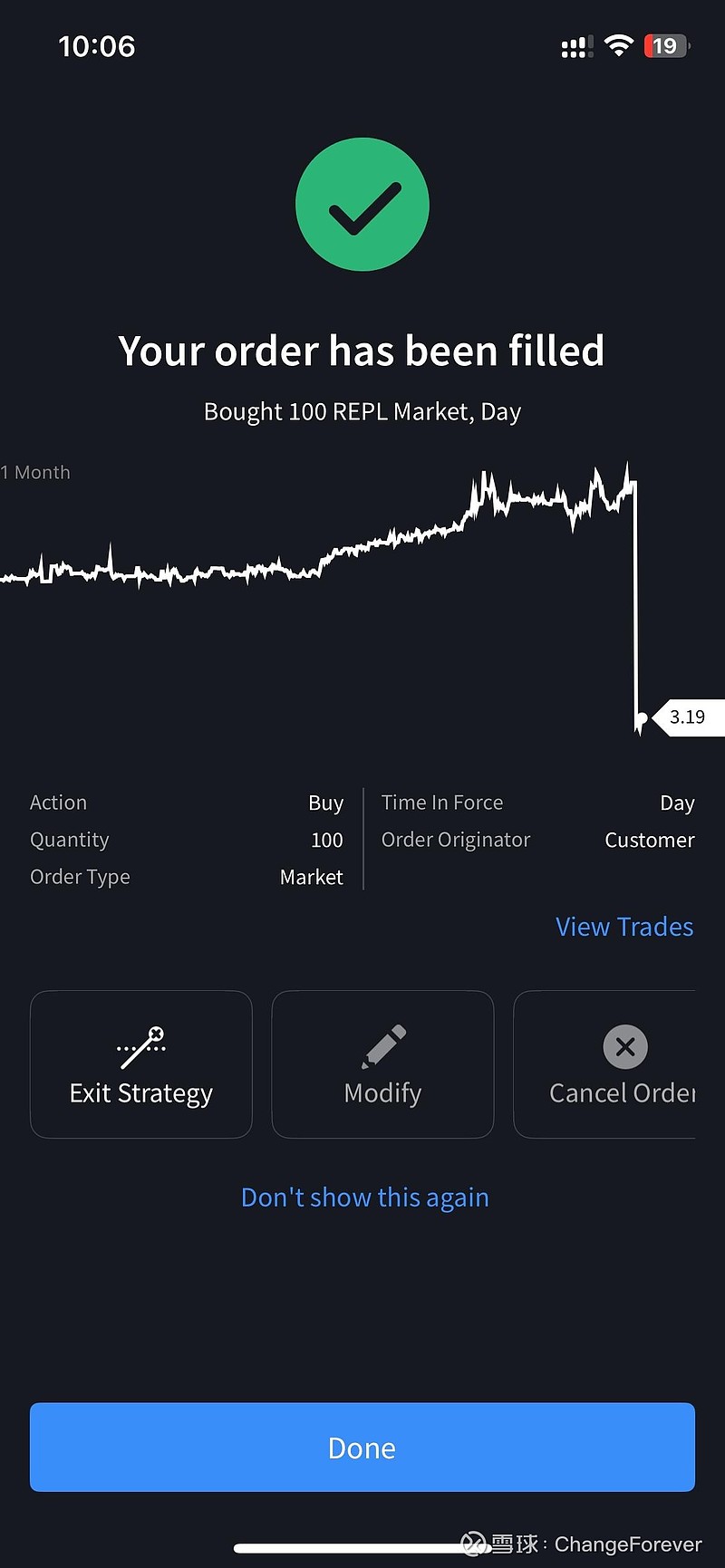Tap the Order Originator value Customer
Image resolution: width=725 pixels, height=1568 pixels.
click(x=649, y=840)
